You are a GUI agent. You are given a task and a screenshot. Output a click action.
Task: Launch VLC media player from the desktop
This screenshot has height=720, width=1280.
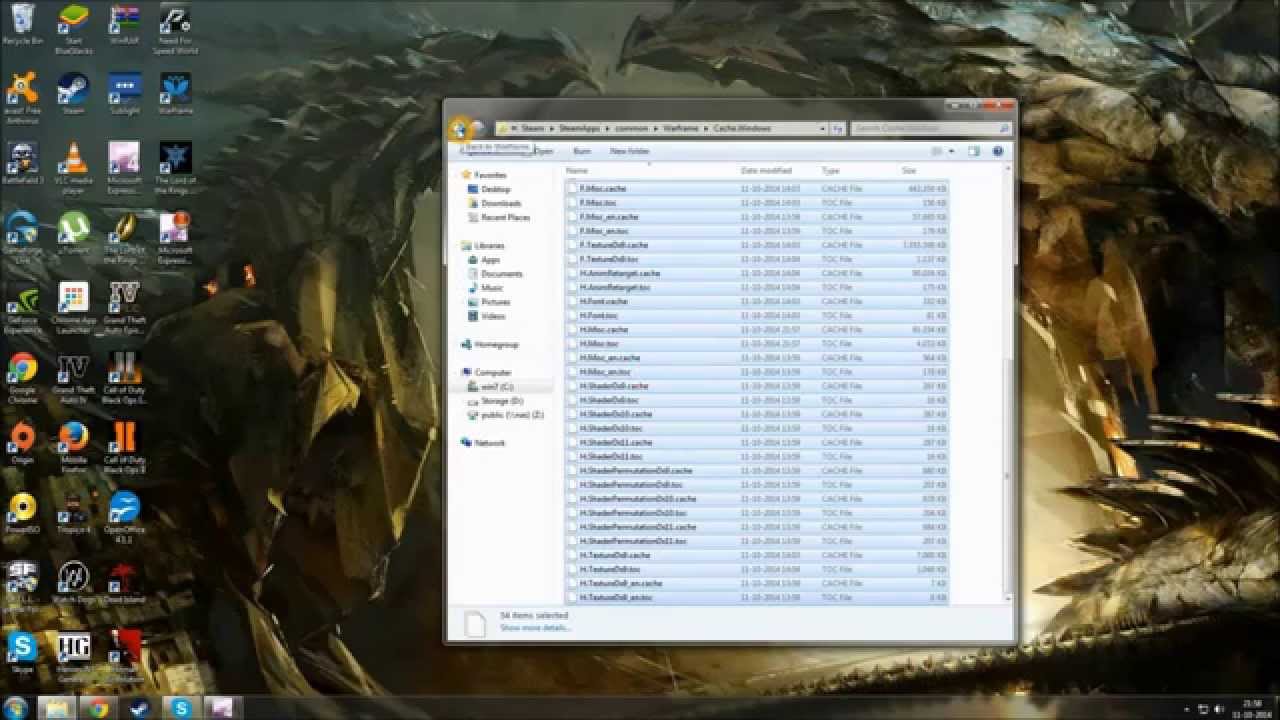(x=73, y=168)
